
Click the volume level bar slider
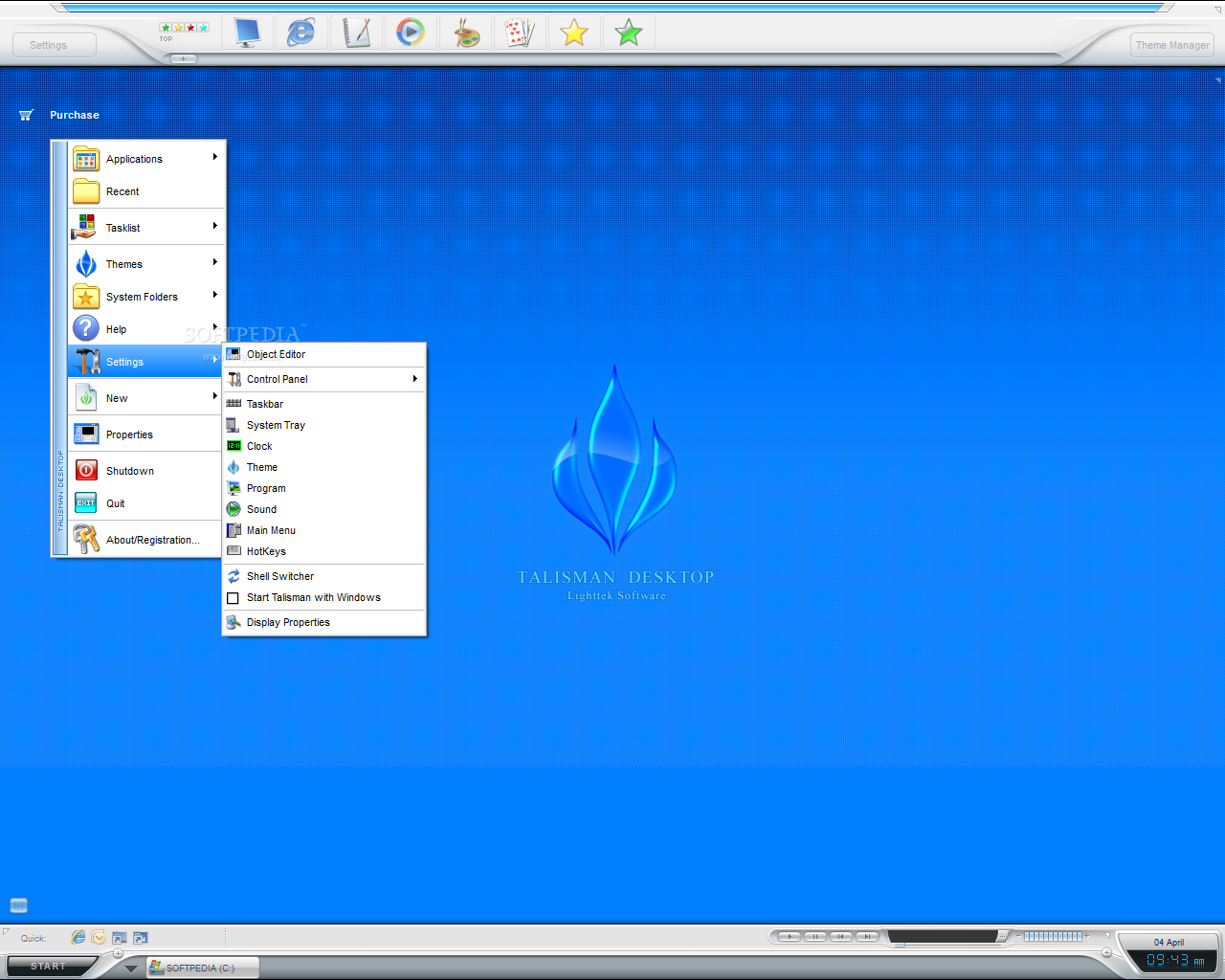pos(1053,936)
